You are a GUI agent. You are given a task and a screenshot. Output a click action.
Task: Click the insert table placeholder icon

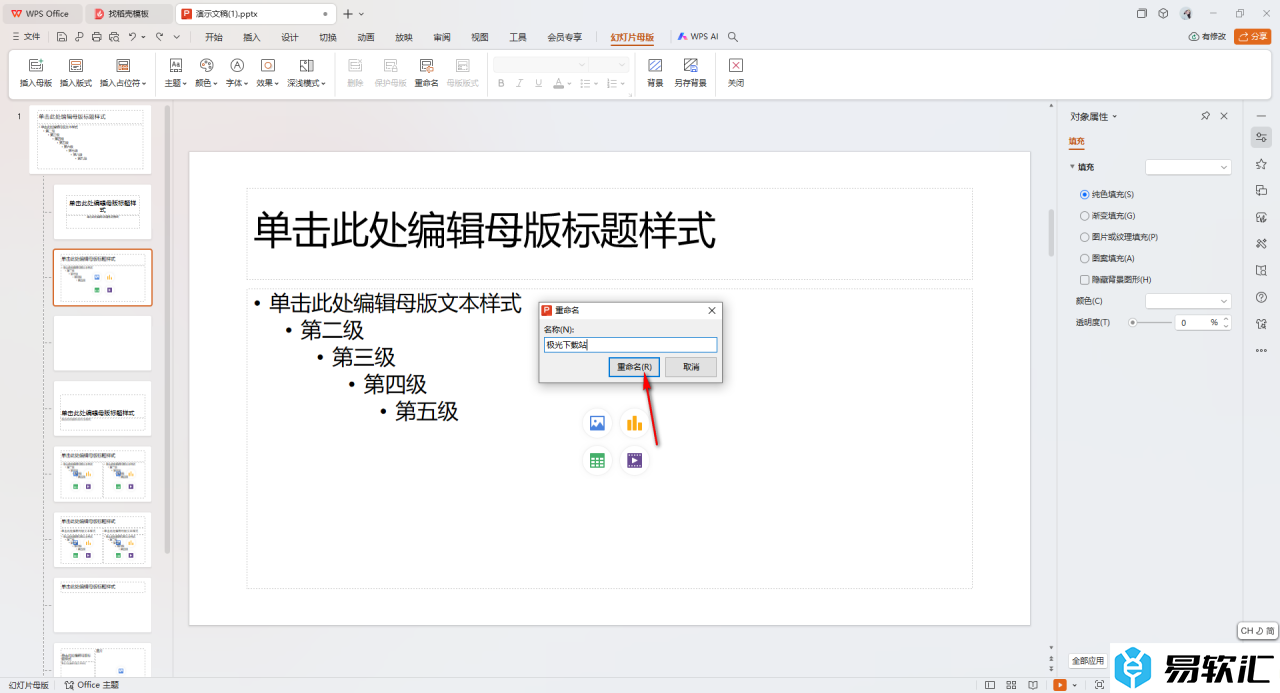pos(597,460)
